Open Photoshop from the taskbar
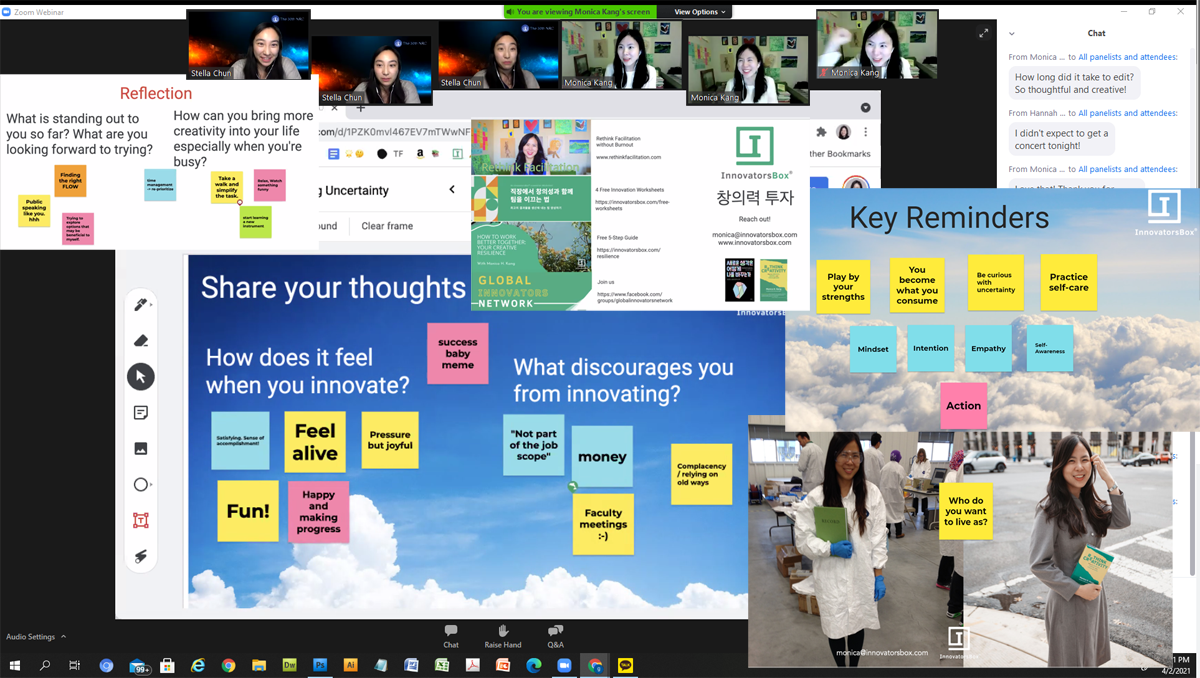This screenshot has width=1200, height=678. point(320,665)
